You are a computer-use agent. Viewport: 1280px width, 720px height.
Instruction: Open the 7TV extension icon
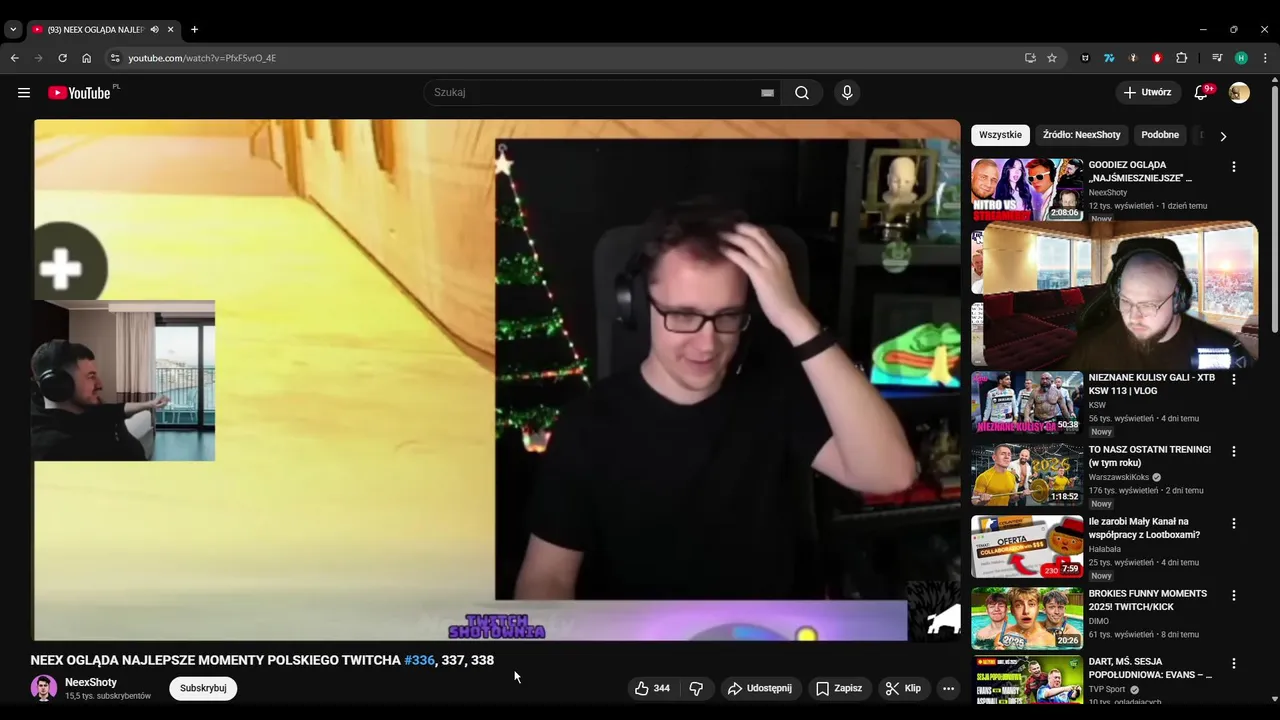pos(1109,58)
